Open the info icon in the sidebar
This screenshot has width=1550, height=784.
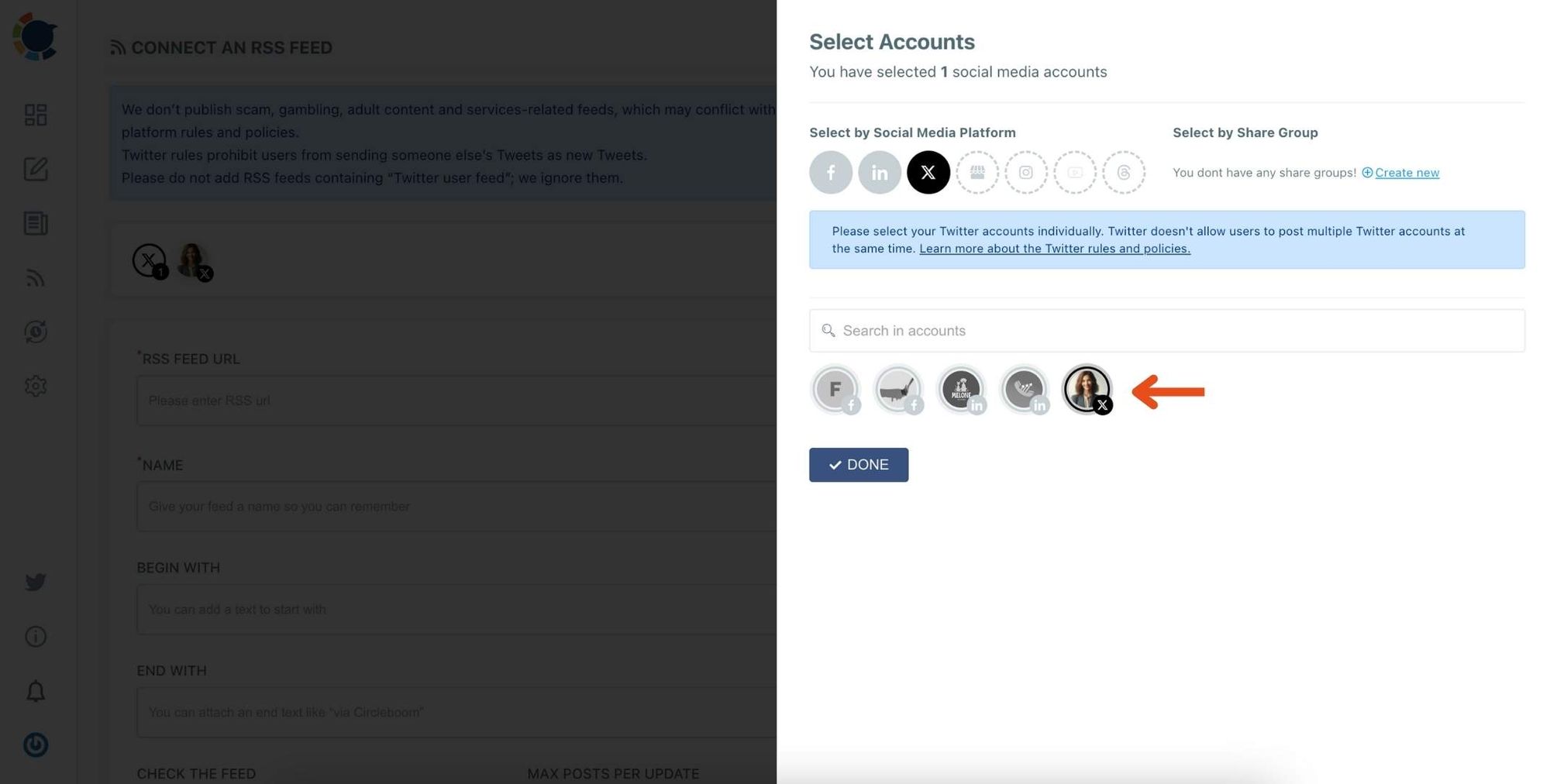(35, 636)
